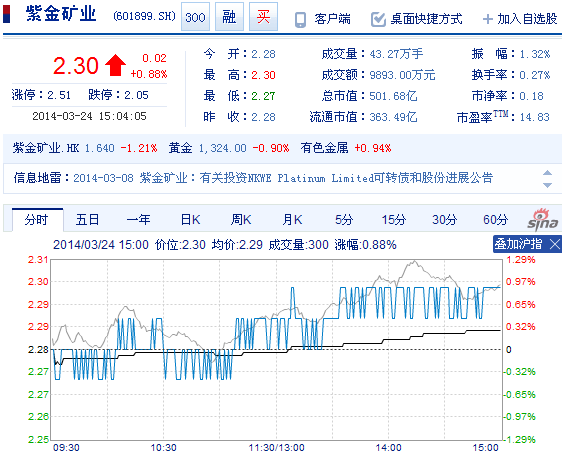562x452 pixels.
Task: Switch to the 周K weekly candlestick tab
Action: pos(241,219)
